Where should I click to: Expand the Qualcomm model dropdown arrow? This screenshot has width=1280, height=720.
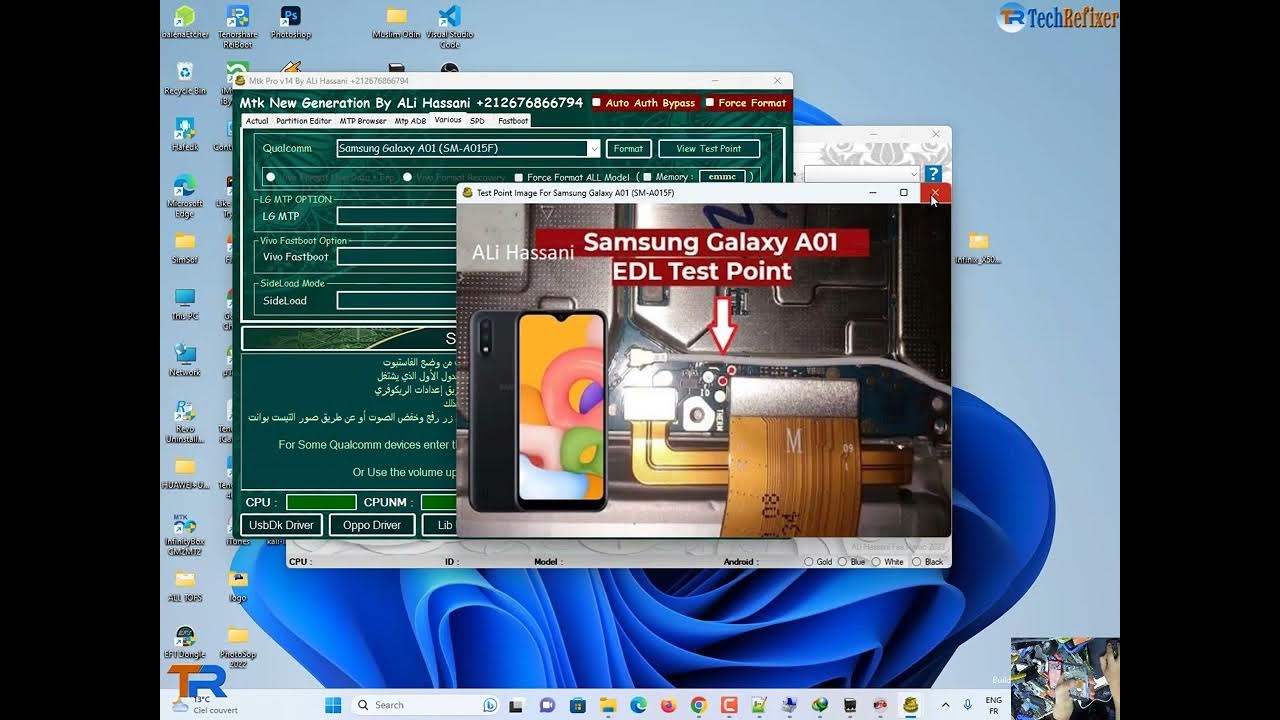tap(593, 148)
